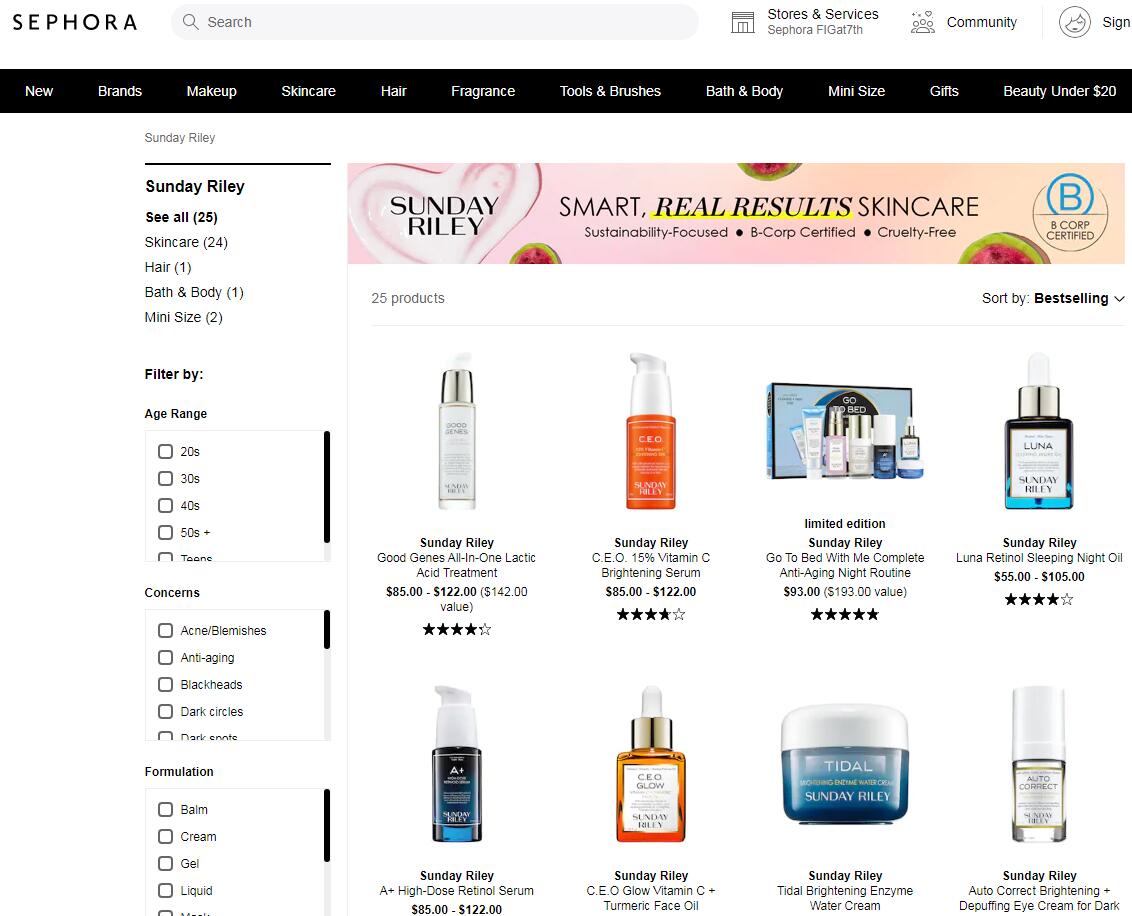The height and width of the screenshot is (916, 1132).
Task: Open Luna Retinol Sleeping Night Oil link
Action: pos(1039,558)
